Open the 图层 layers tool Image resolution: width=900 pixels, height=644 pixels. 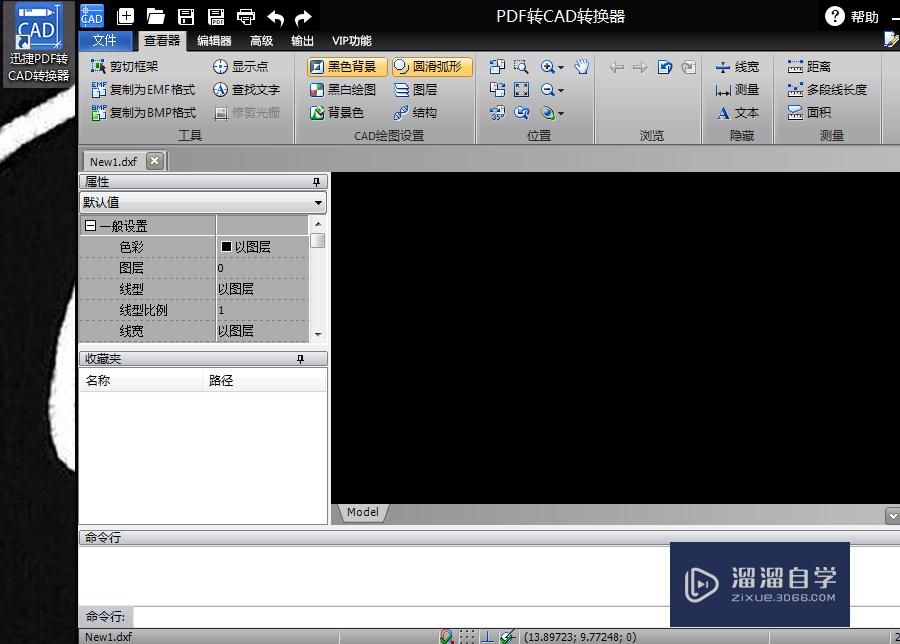[x=416, y=90]
